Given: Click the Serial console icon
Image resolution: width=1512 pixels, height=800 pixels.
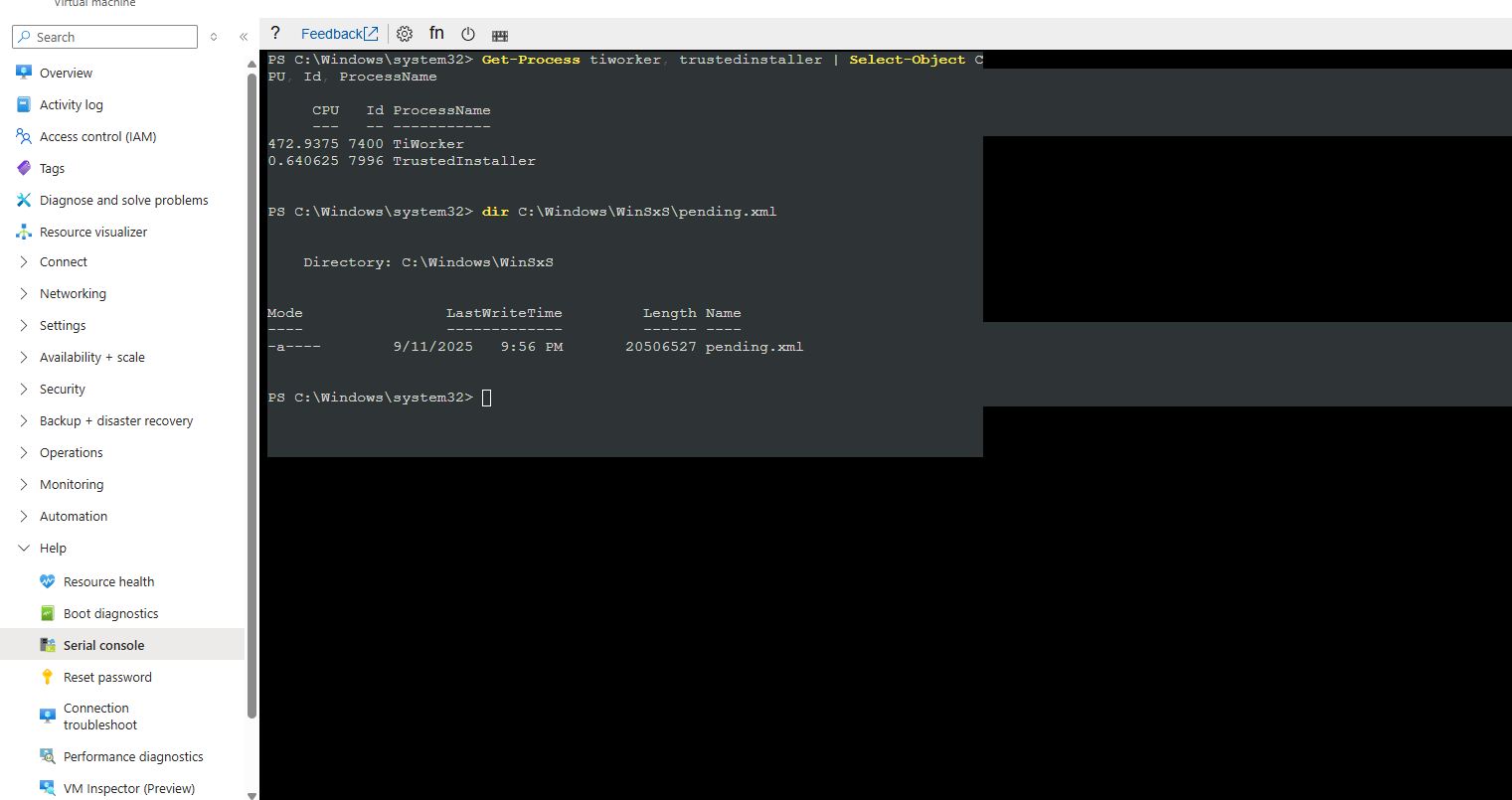Looking at the screenshot, I should 48,645.
